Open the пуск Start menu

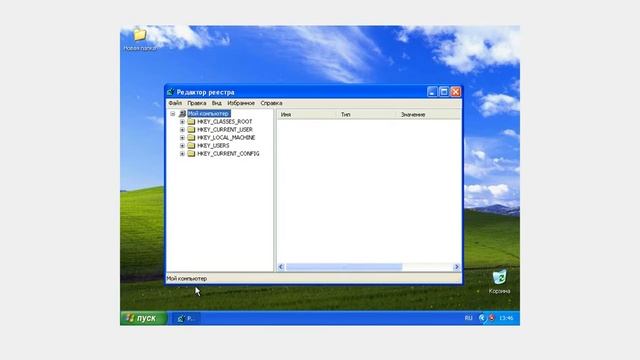click(144, 318)
